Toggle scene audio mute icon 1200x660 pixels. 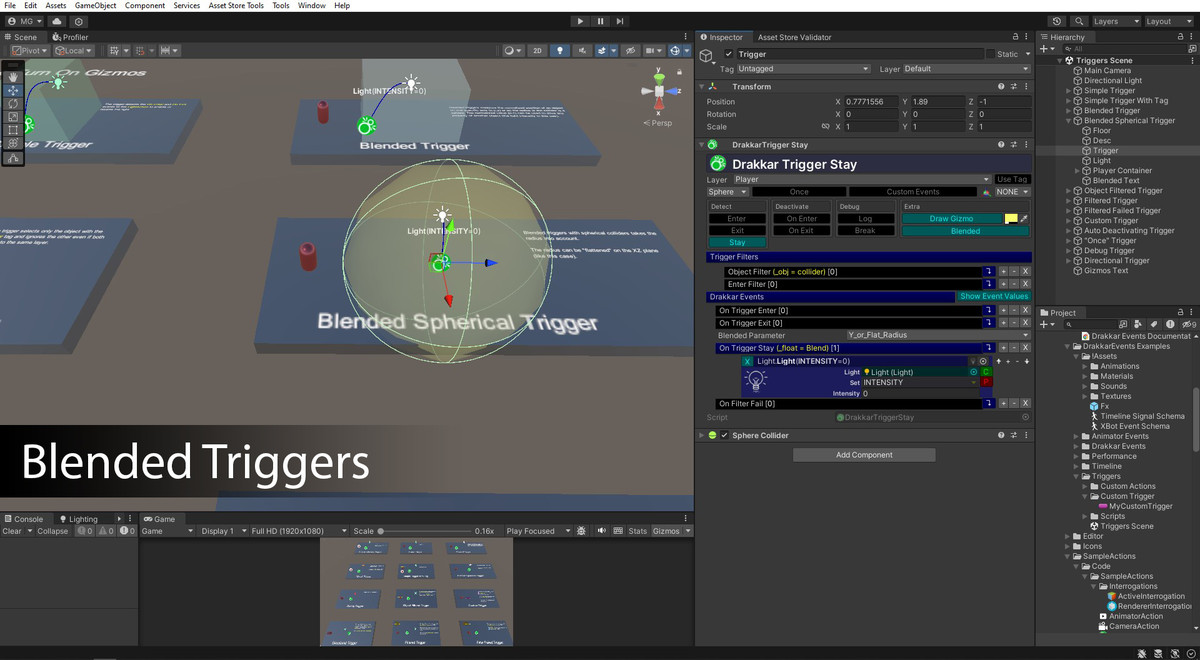582,50
